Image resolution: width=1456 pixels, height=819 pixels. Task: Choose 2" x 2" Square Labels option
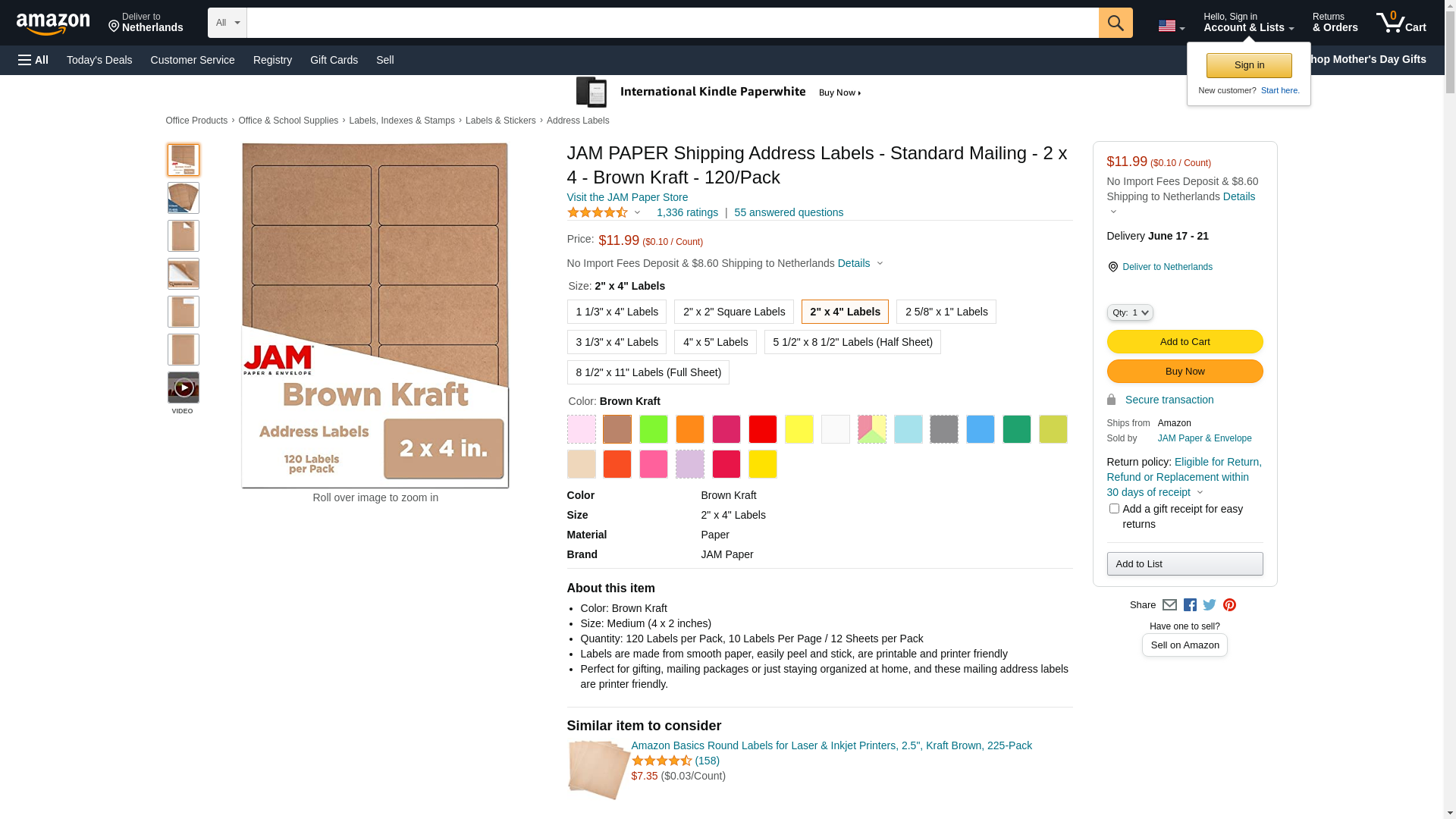[733, 312]
